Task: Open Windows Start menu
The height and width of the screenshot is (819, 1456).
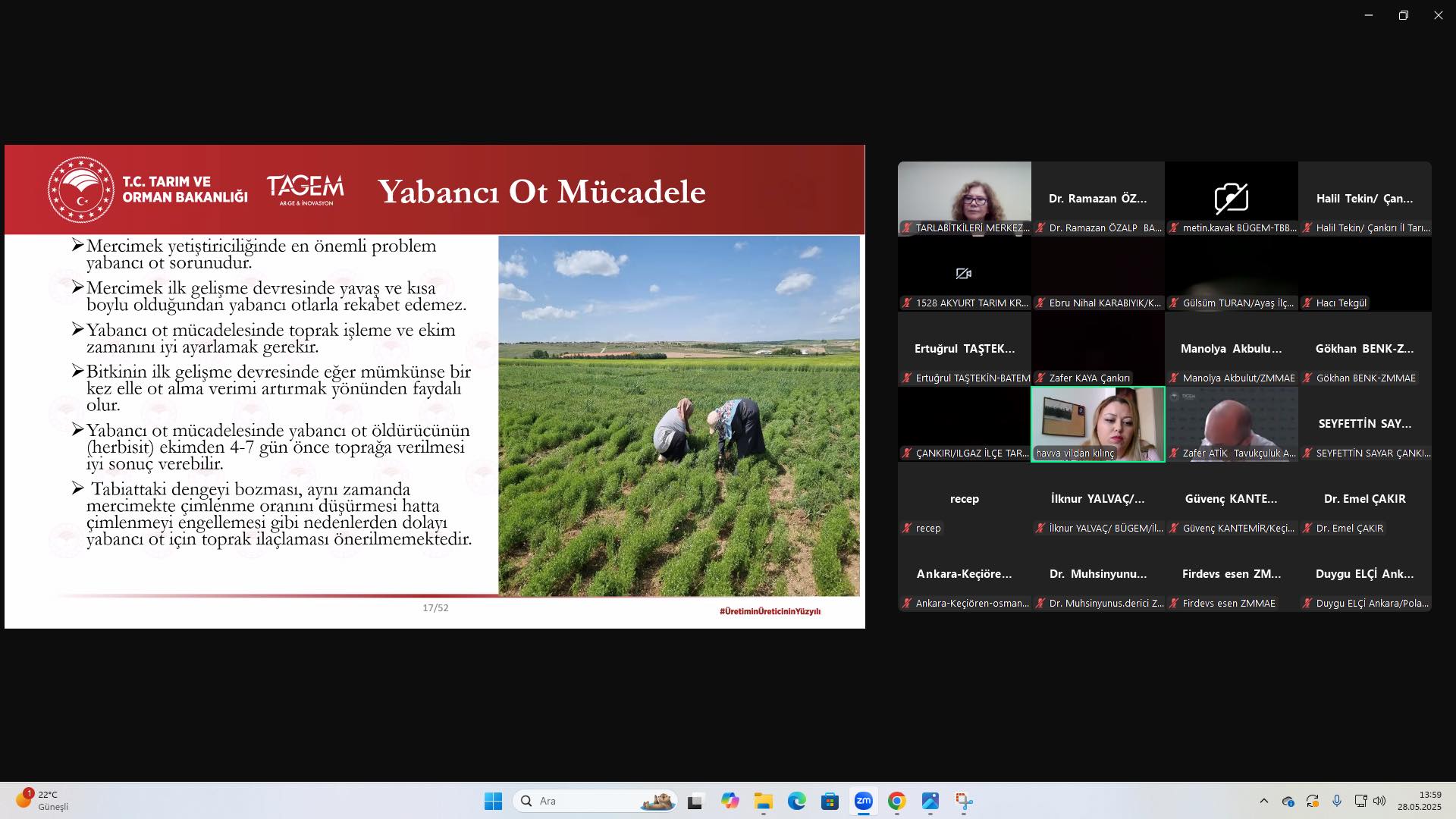Action: [493, 801]
